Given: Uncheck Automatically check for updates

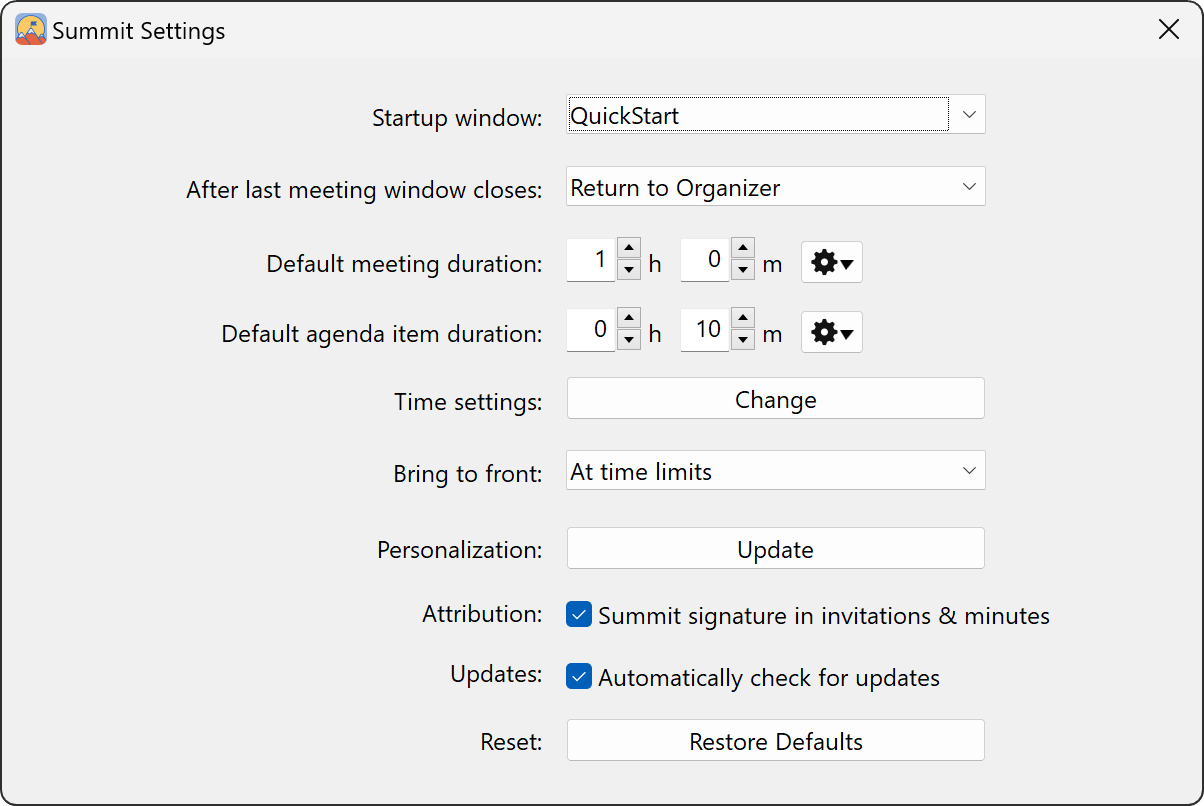Looking at the screenshot, I should (x=579, y=677).
